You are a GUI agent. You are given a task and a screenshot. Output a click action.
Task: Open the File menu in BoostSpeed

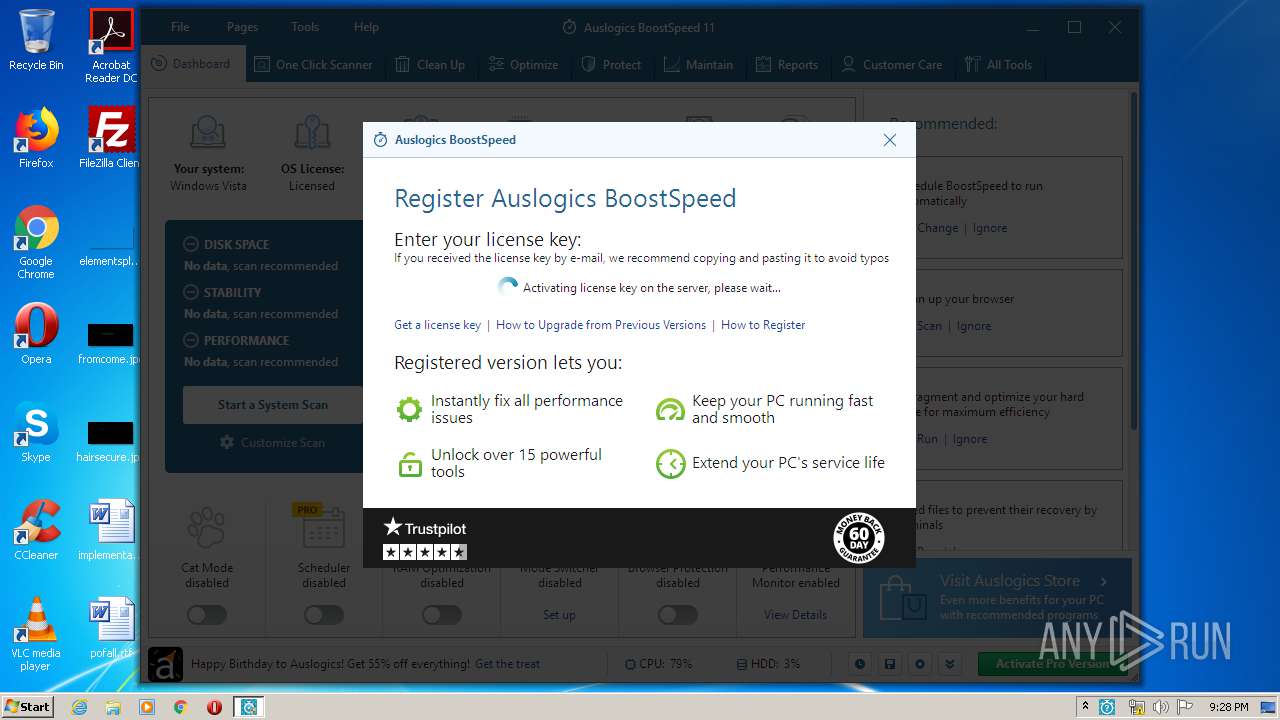(x=180, y=27)
